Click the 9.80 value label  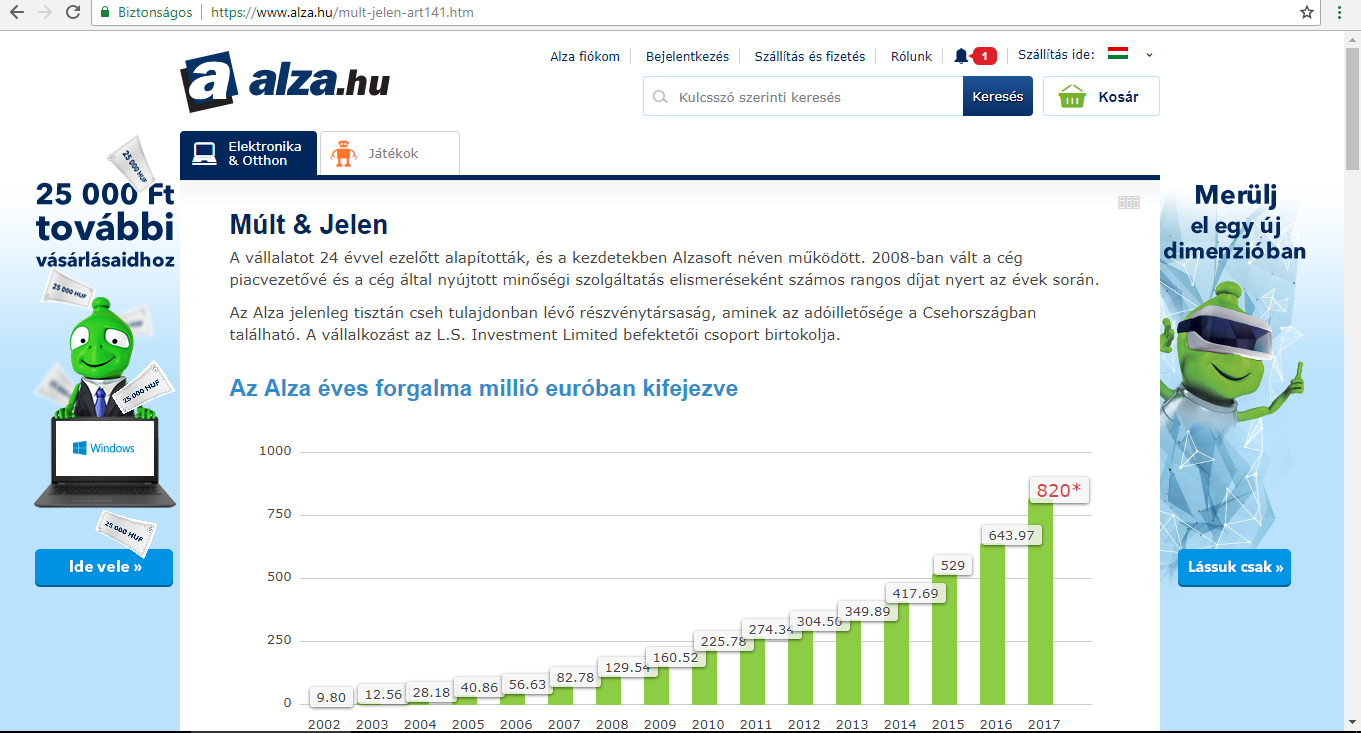point(331,697)
